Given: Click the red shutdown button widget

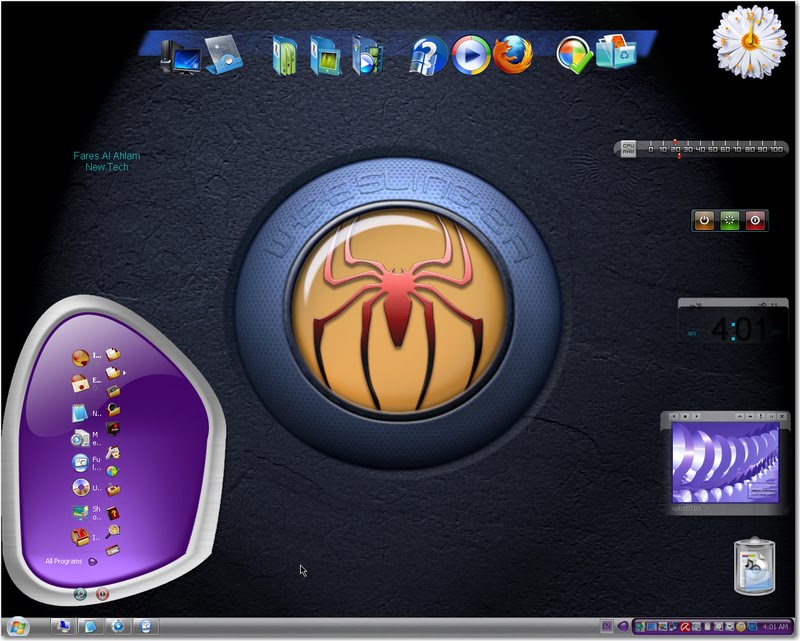Looking at the screenshot, I should pyautogui.click(x=755, y=220).
